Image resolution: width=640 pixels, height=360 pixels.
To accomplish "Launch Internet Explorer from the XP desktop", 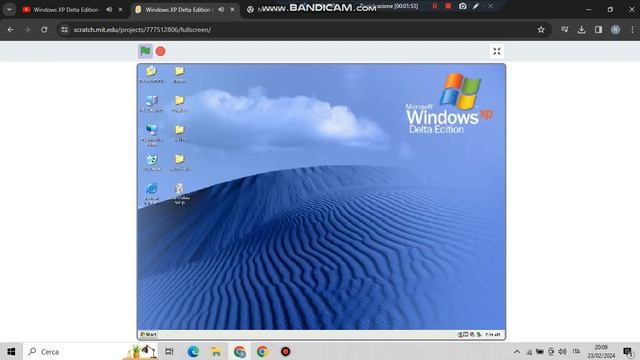I will (x=151, y=193).
